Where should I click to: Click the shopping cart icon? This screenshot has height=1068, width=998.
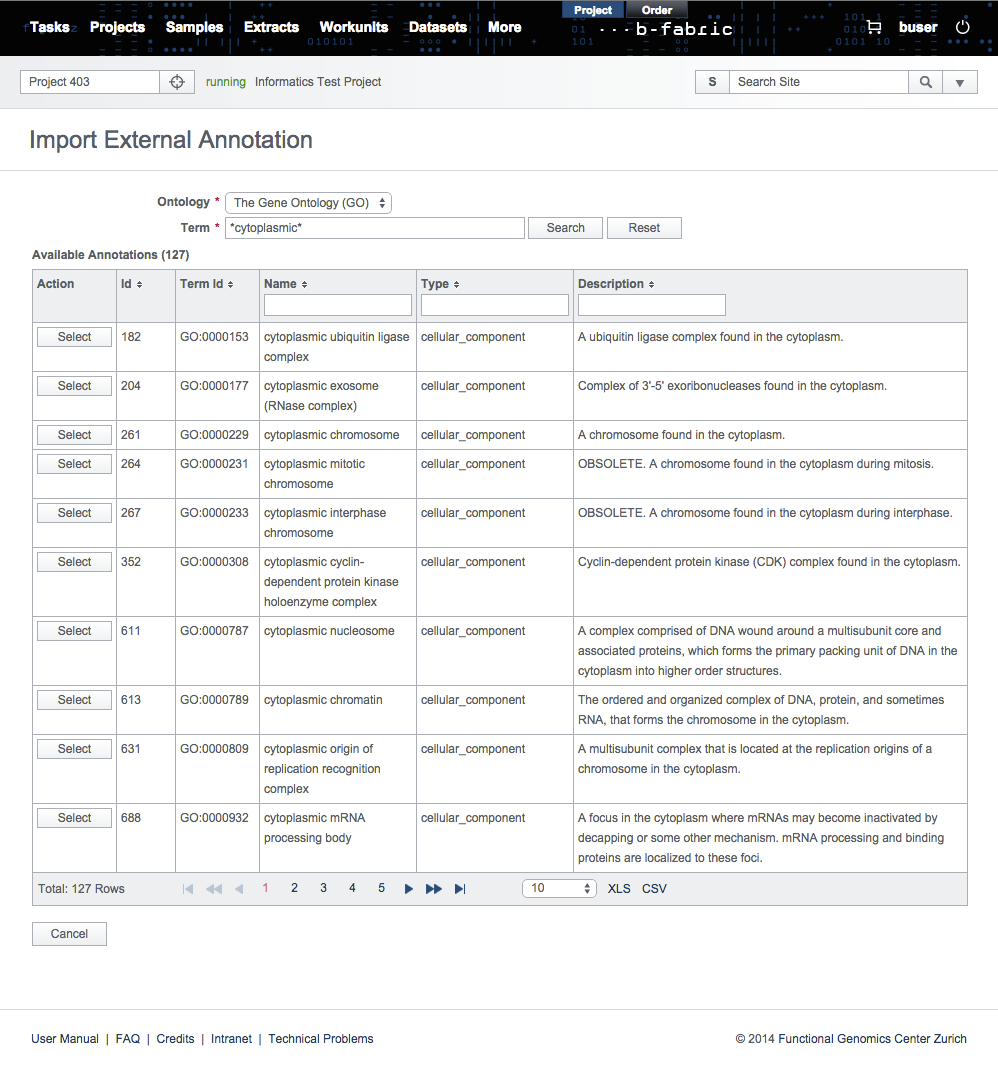(873, 27)
